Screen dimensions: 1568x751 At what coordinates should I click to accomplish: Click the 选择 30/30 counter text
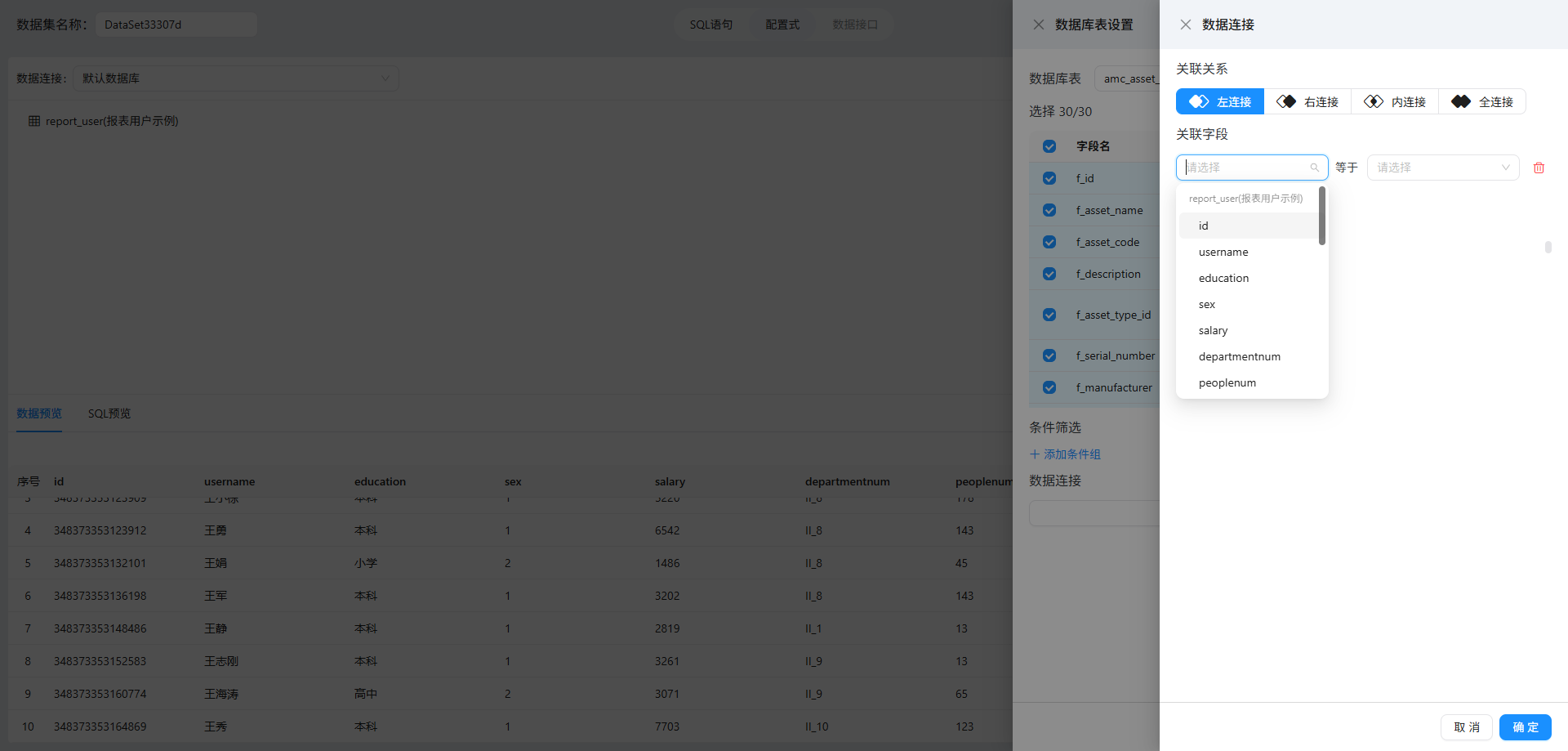point(1060,111)
